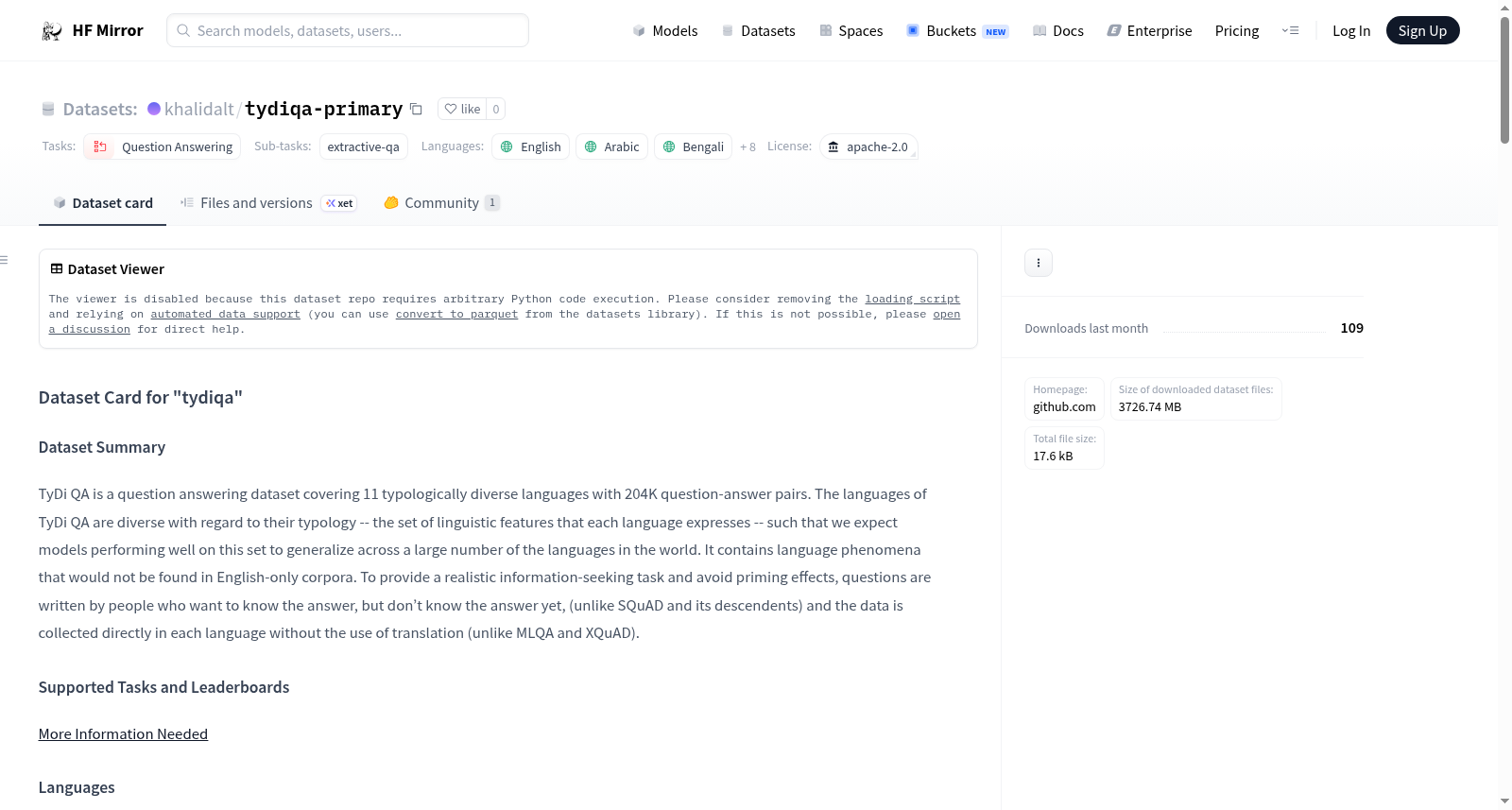Open the convert_to_parquet link
Image resolution: width=1512 pixels, height=810 pixels.
456,314
